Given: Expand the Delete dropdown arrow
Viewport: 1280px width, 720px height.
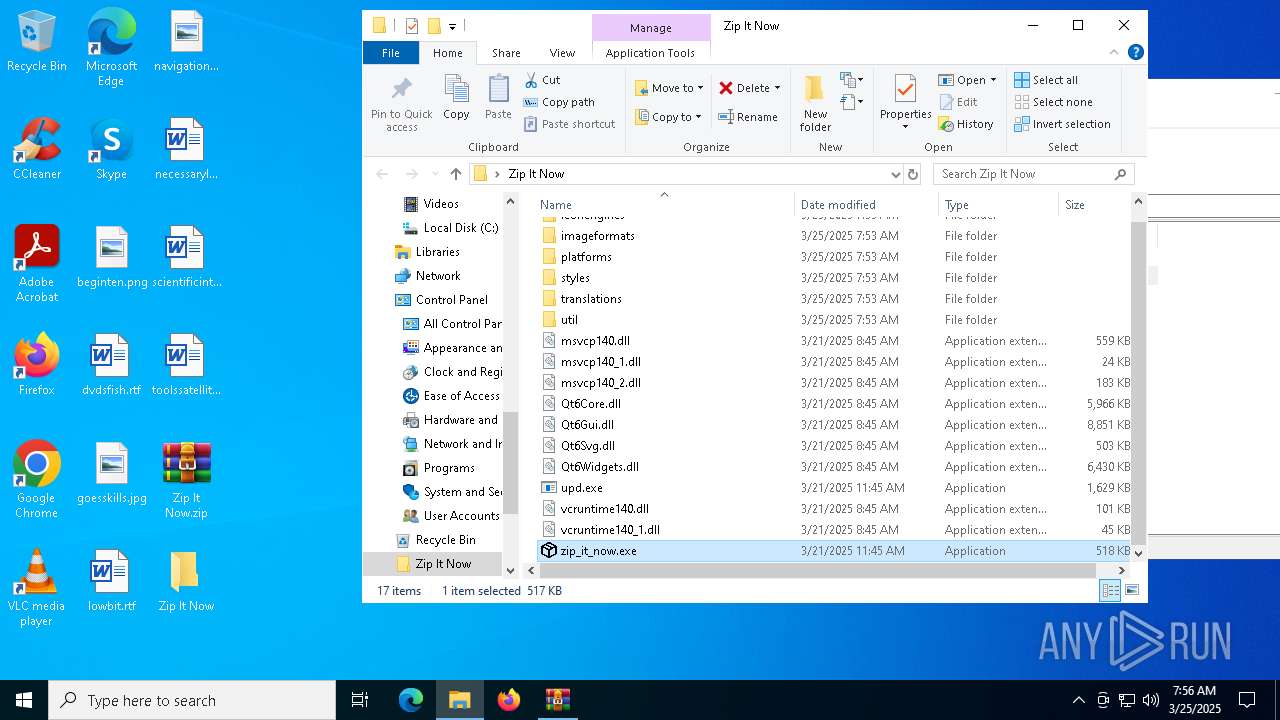Looking at the screenshot, I should tap(777, 88).
